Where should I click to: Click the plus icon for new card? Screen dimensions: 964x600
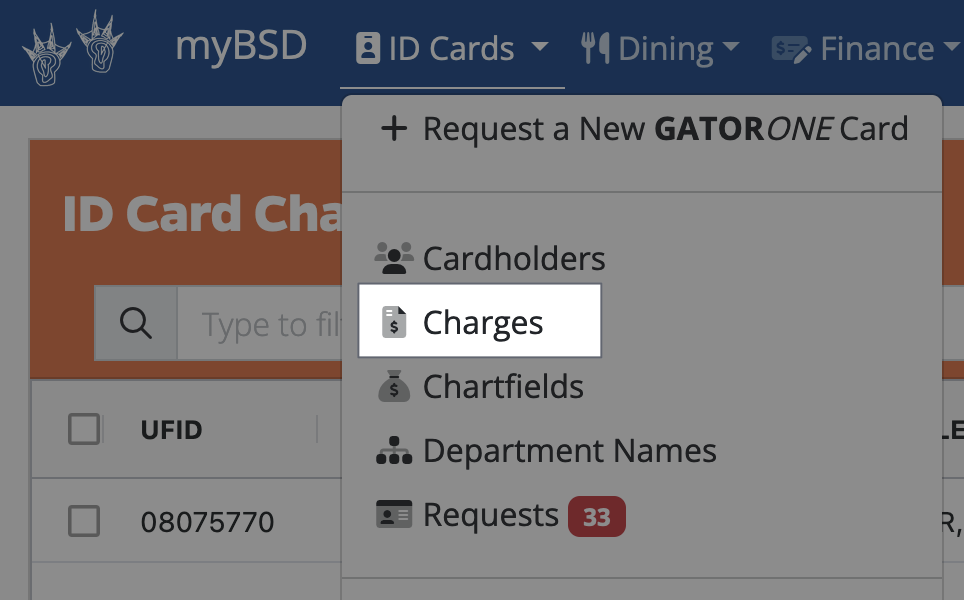pos(395,129)
